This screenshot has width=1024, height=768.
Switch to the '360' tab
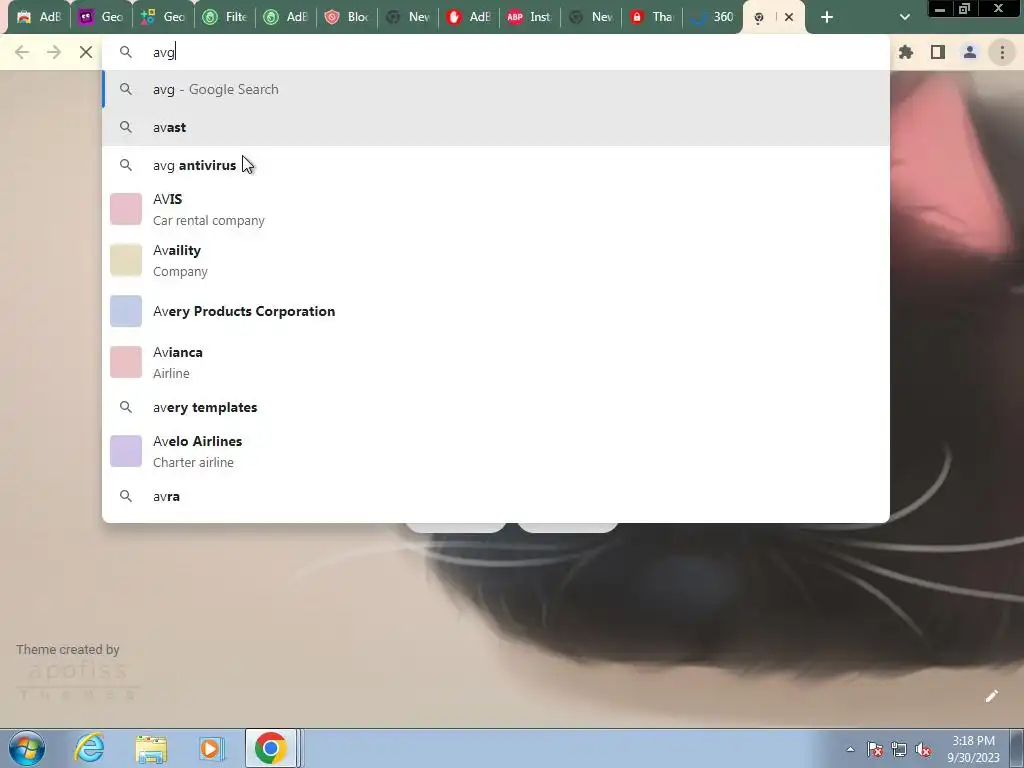pos(712,17)
